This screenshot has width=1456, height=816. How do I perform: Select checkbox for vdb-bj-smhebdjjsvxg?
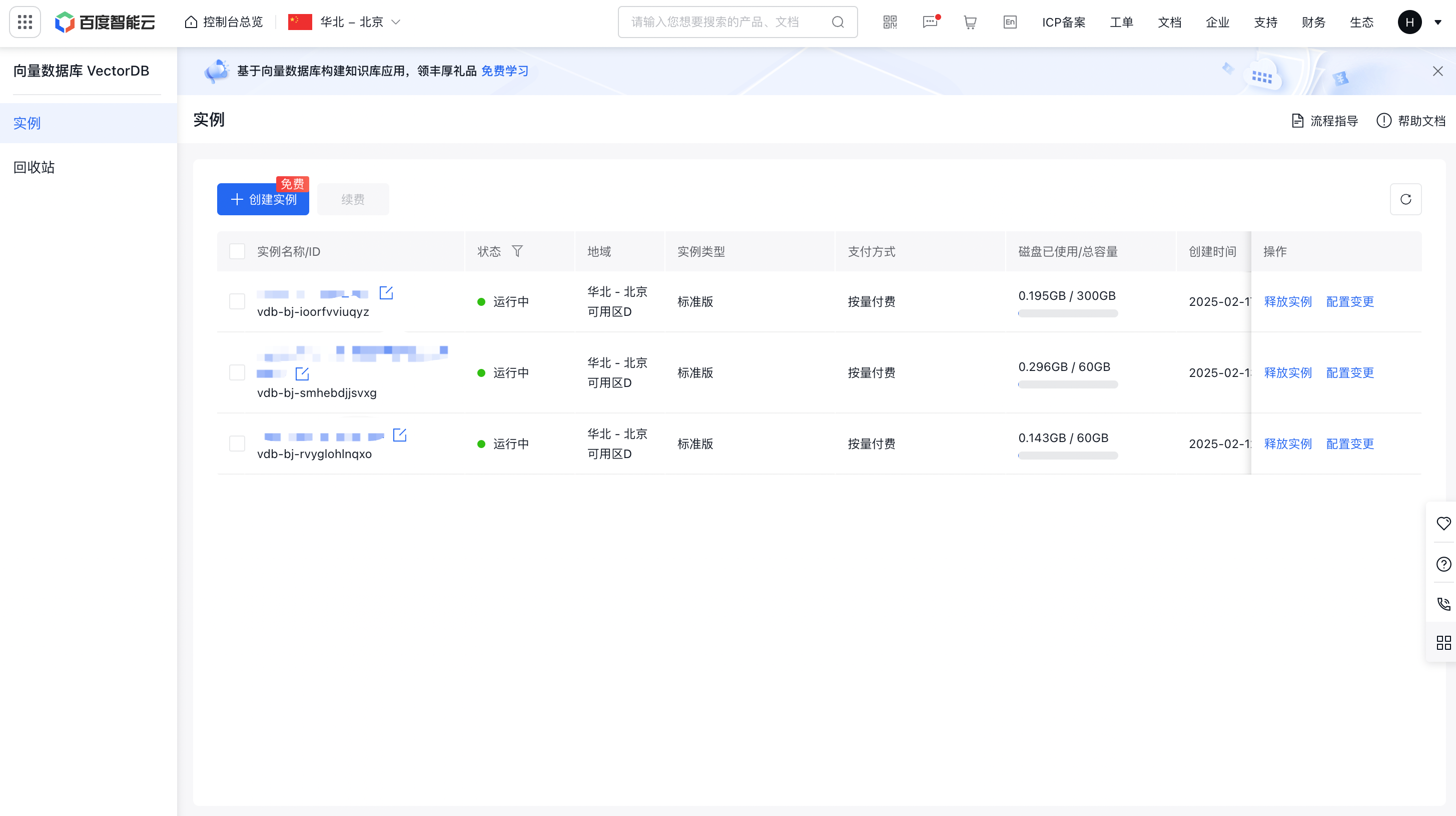point(237,372)
